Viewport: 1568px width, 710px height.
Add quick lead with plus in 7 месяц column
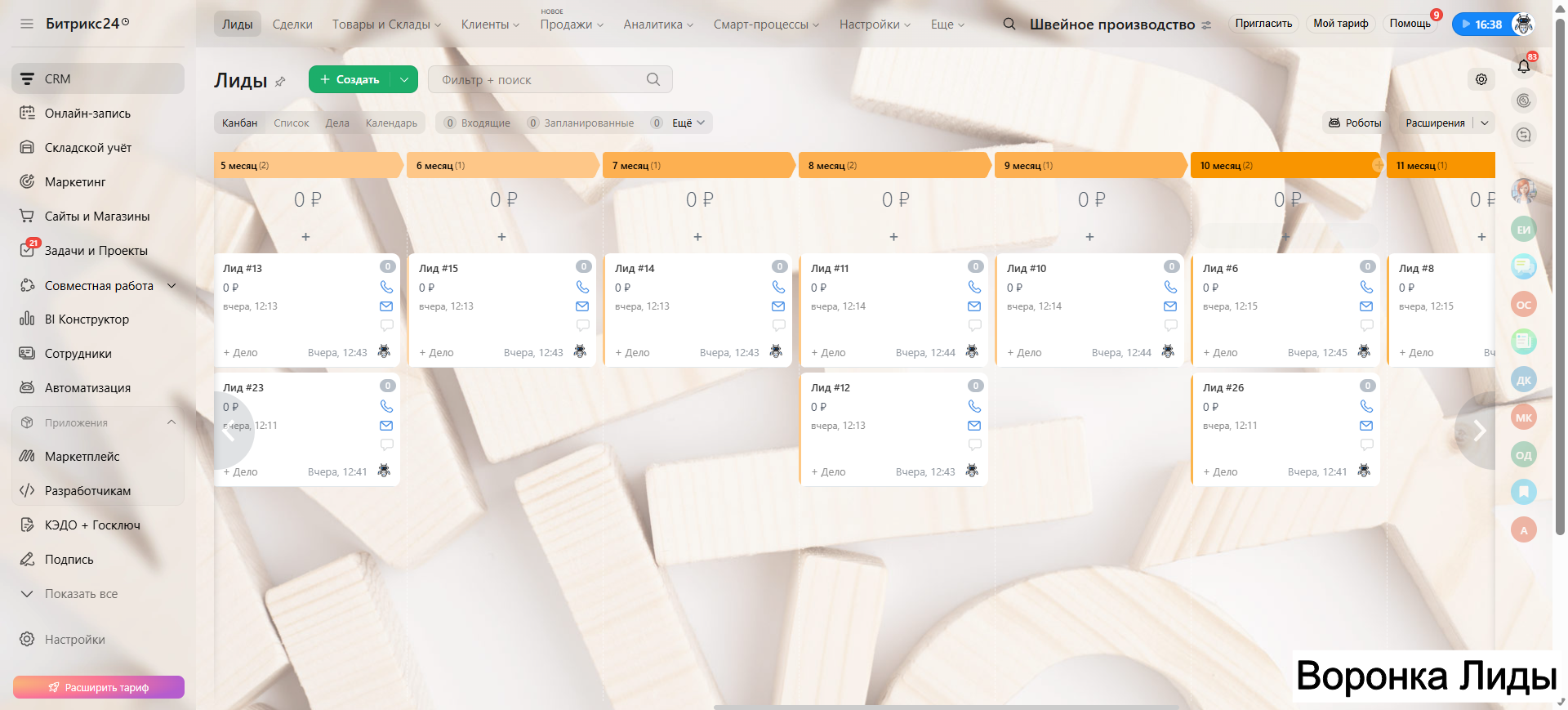697,237
